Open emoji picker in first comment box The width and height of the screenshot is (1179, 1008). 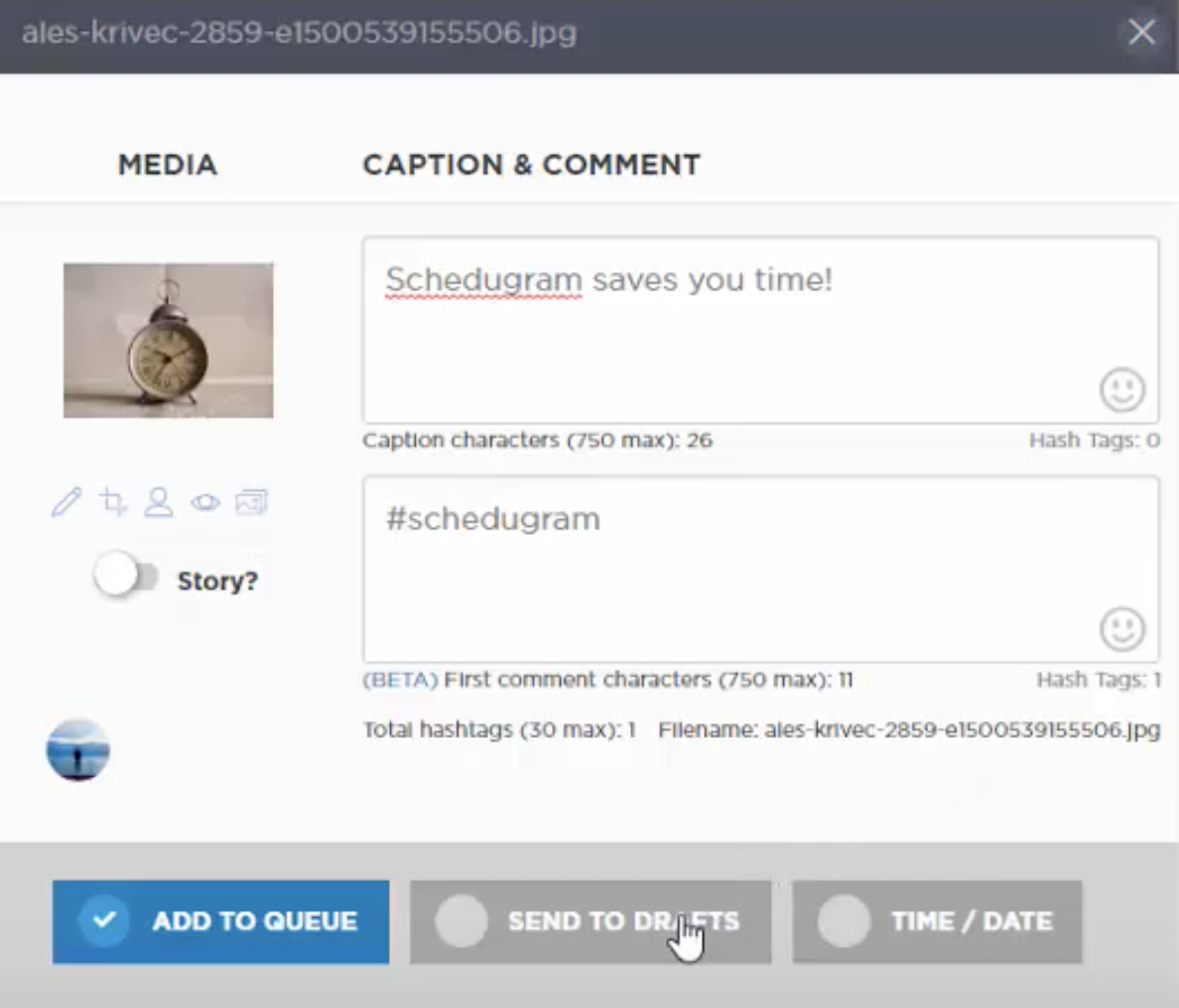pyautogui.click(x=1121, y=629)
